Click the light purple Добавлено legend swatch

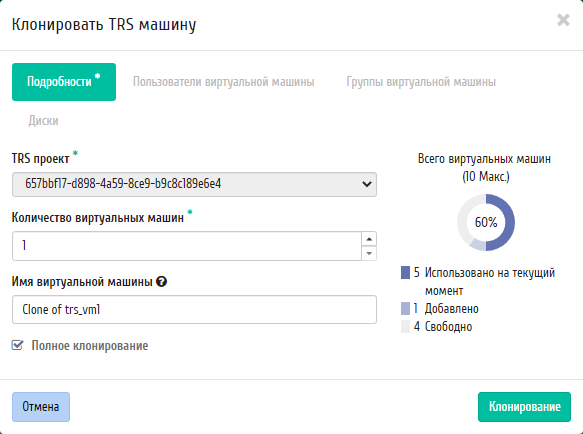pos(405,309)
